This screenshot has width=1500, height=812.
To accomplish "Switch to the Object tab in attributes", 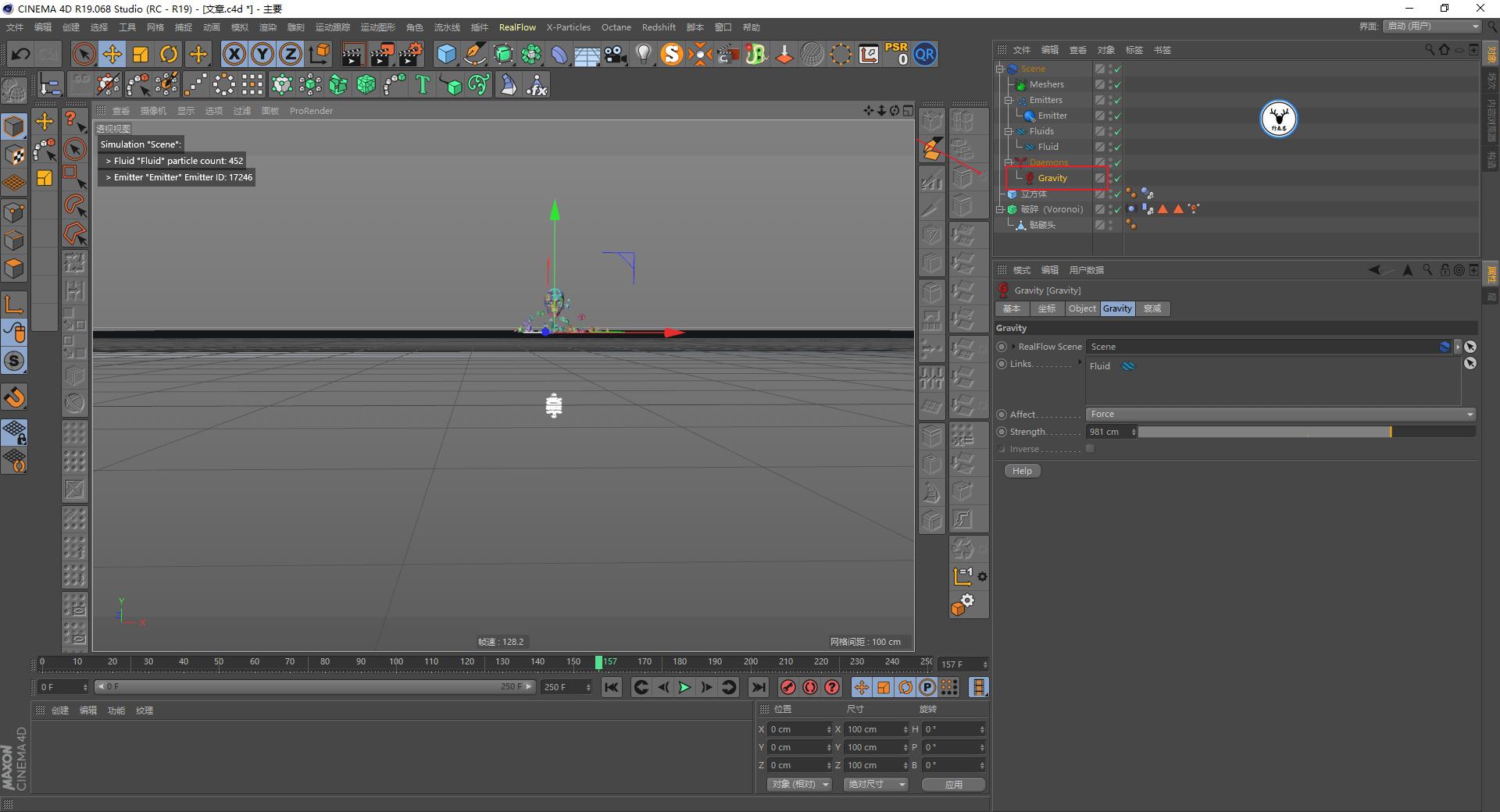I will coord(1081,308).
